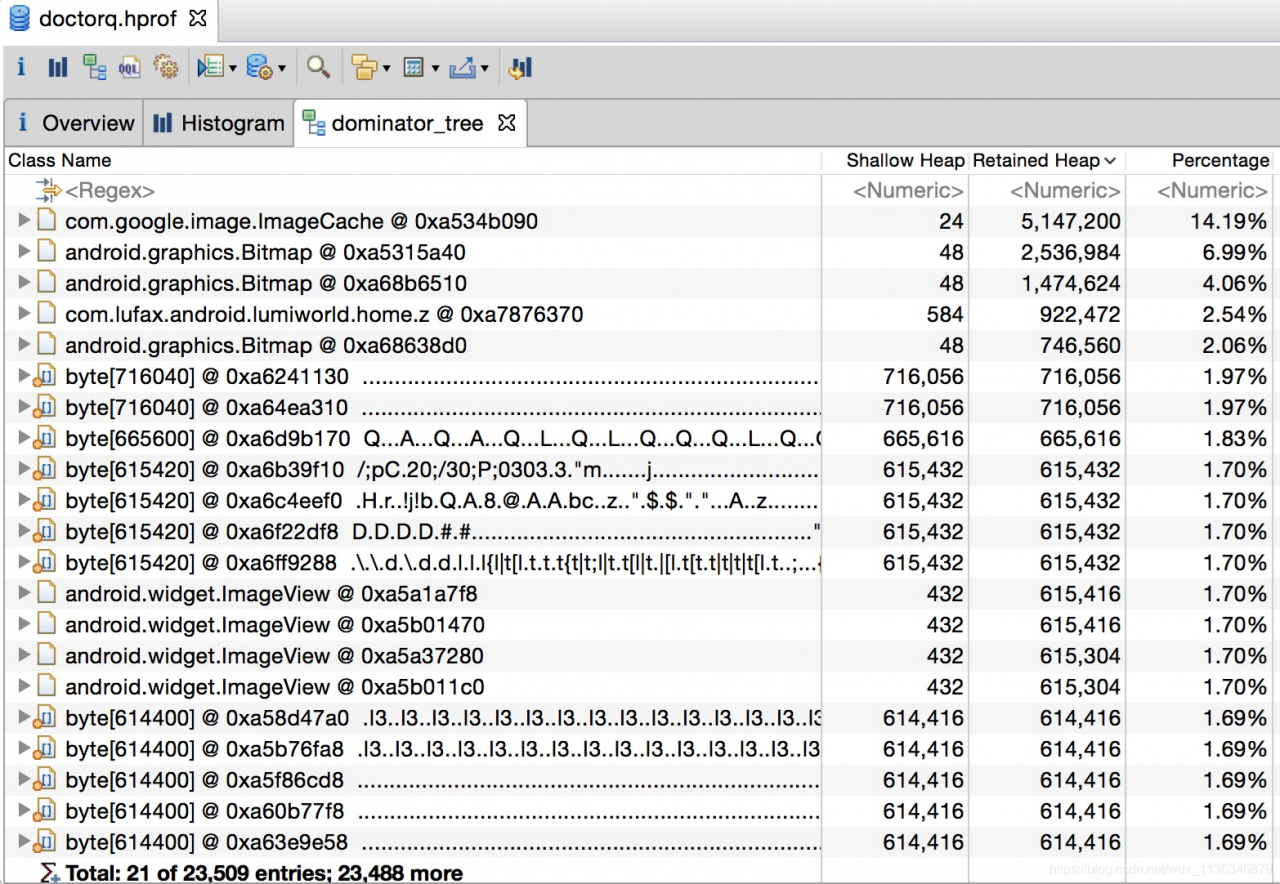Click the run expert reports icon
The image size is (1280, 884).
coord(209,67)
